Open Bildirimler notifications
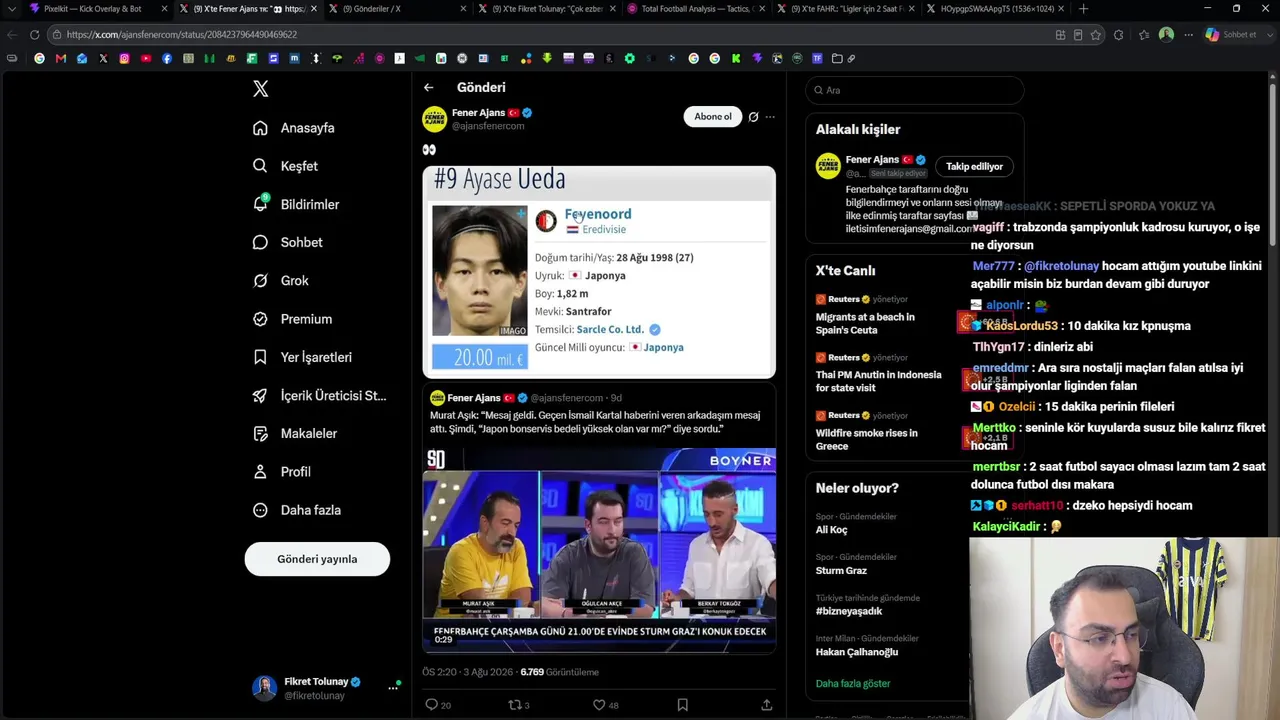This screenshot has height=720, width=1280. [296, 204]
